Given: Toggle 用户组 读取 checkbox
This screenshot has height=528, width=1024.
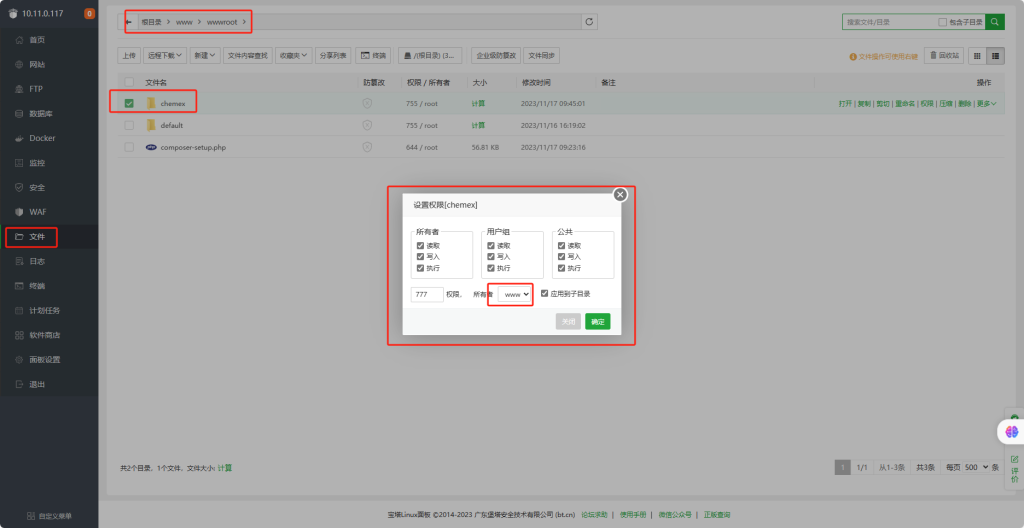Looking at the screenshot, I should point(491,246).
